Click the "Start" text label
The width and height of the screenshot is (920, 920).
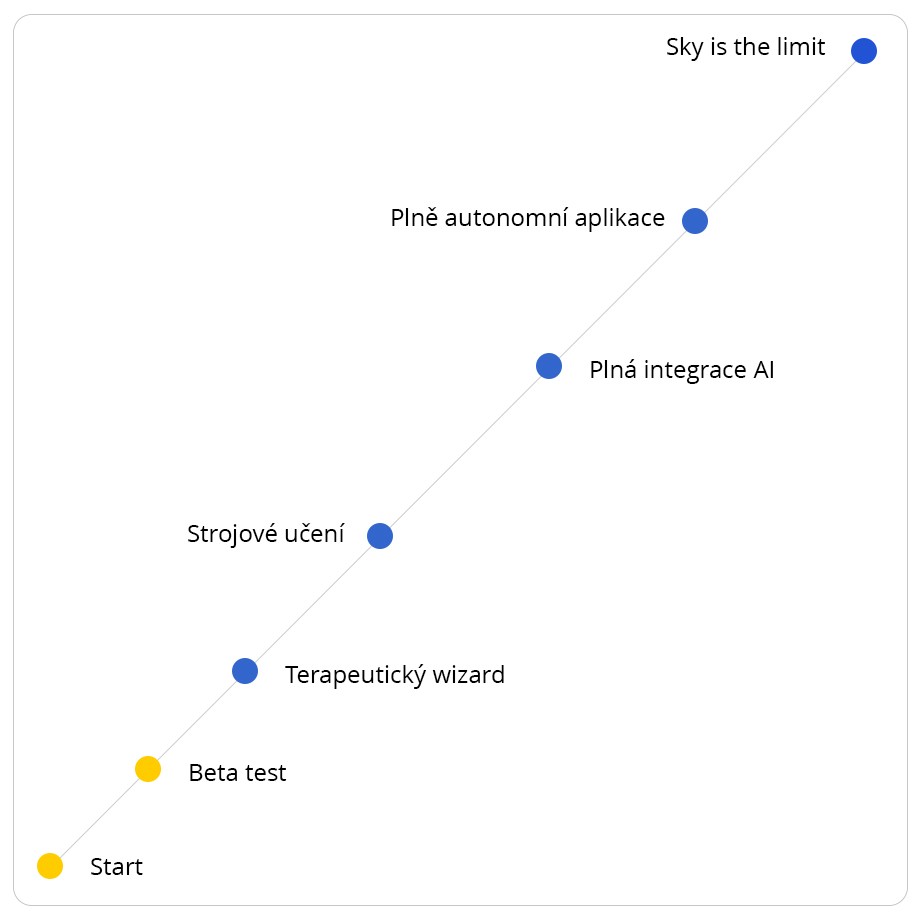coord(116,867)
